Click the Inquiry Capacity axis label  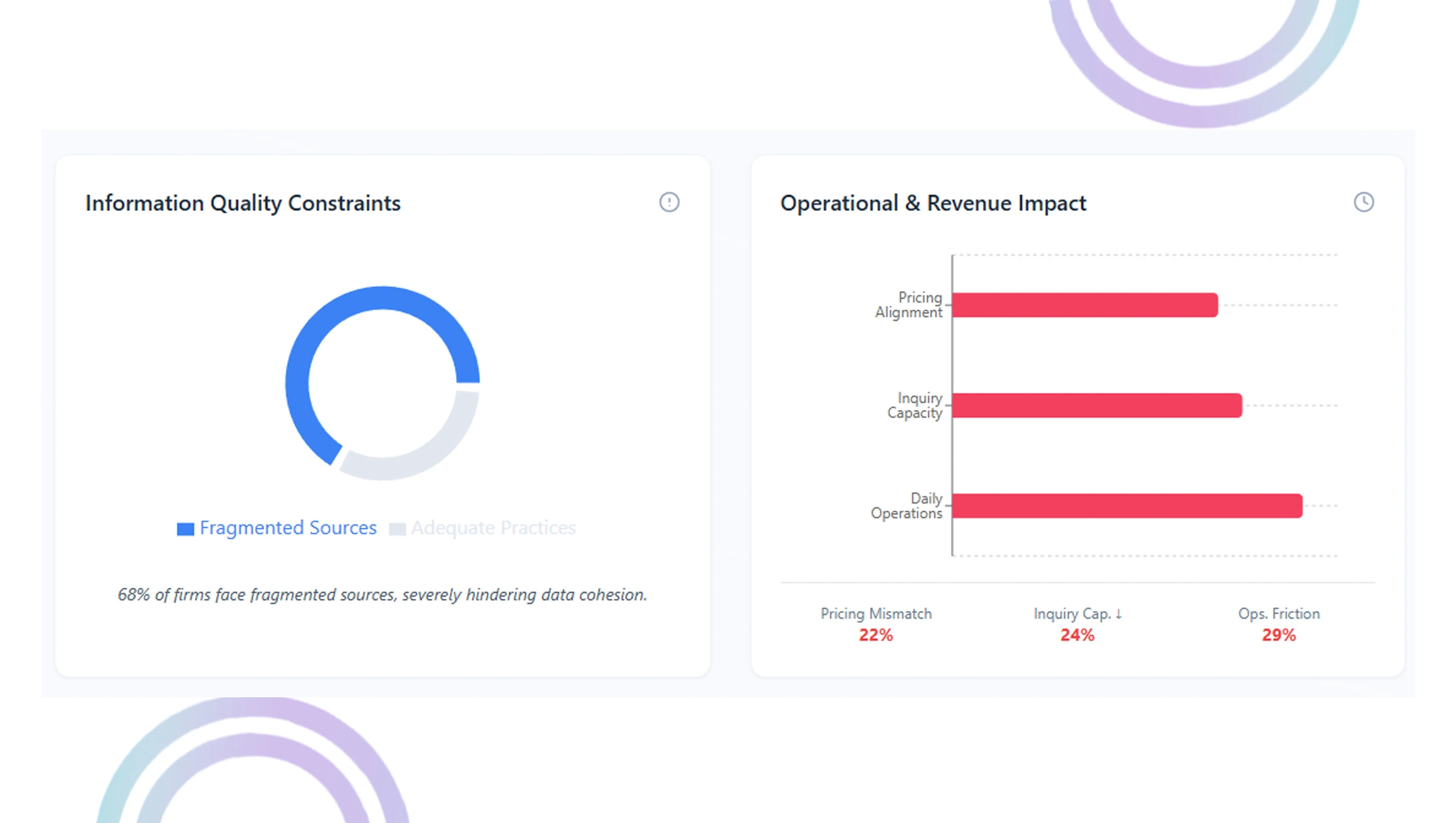(915, 405)
